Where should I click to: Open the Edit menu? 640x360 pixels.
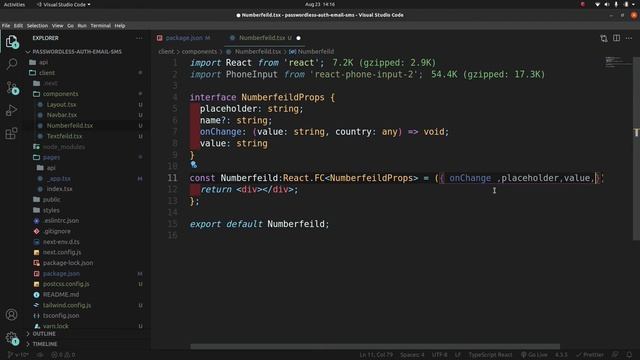click(x=18, y=26)
